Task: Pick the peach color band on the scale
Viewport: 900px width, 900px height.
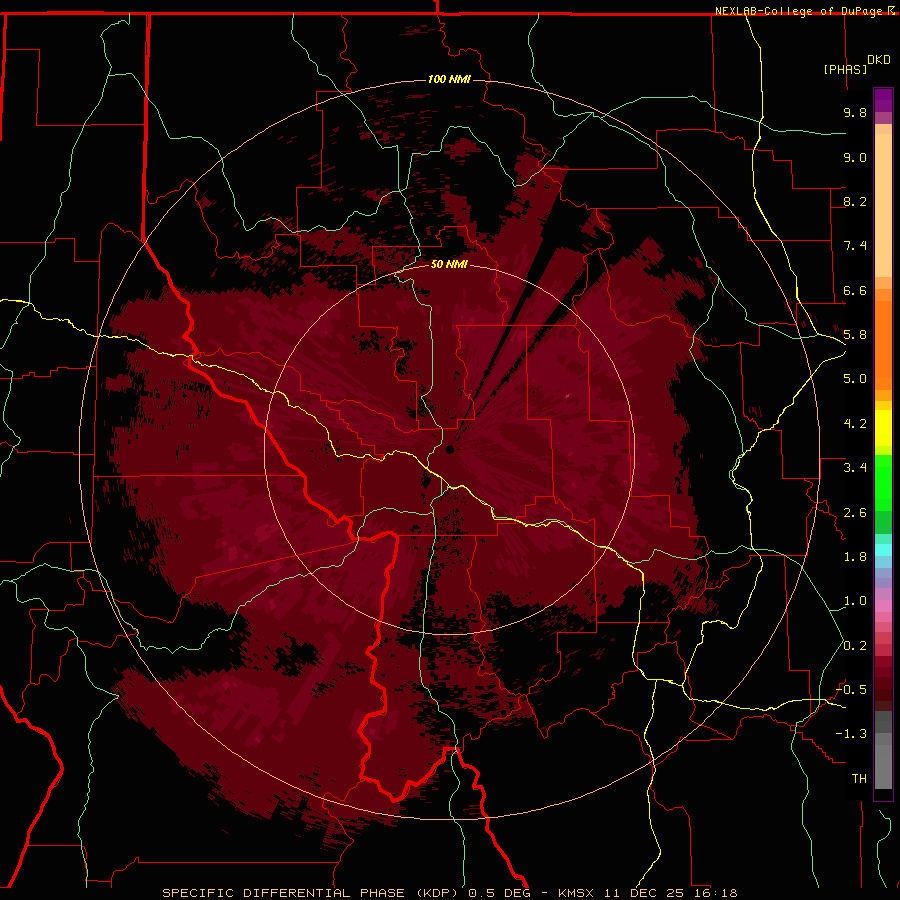Action: tap(883, 205)
